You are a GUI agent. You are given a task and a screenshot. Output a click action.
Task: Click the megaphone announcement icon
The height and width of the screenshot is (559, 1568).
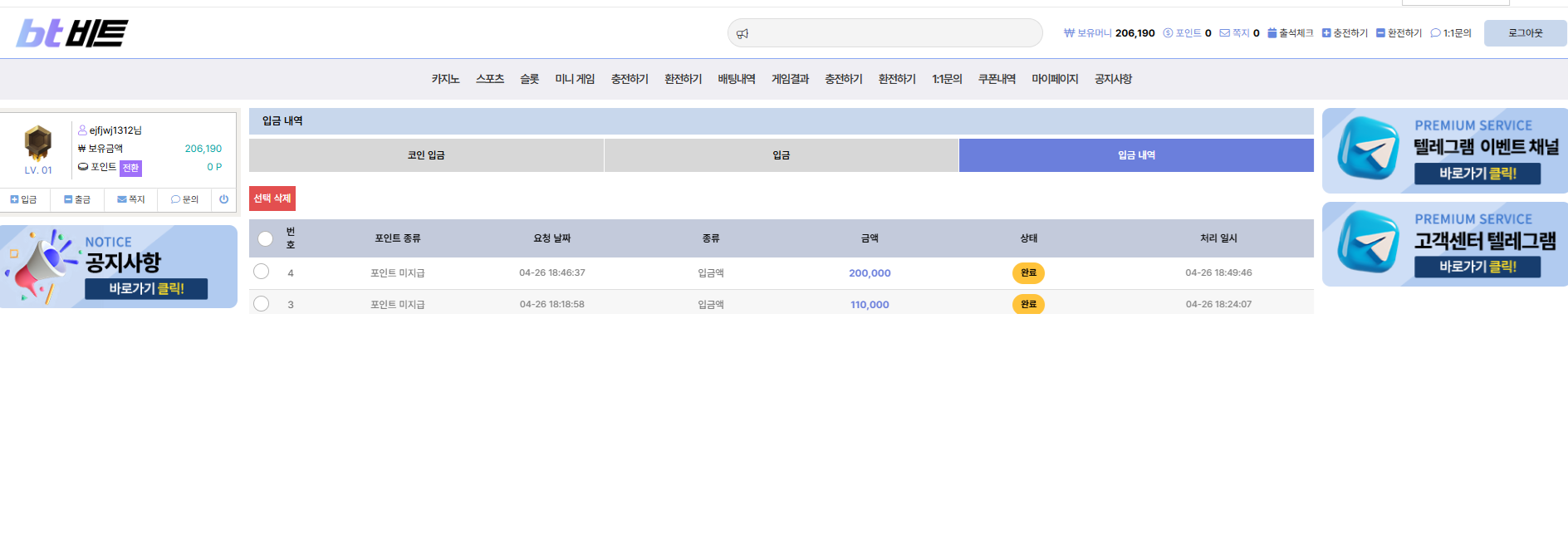pos(742,34)
